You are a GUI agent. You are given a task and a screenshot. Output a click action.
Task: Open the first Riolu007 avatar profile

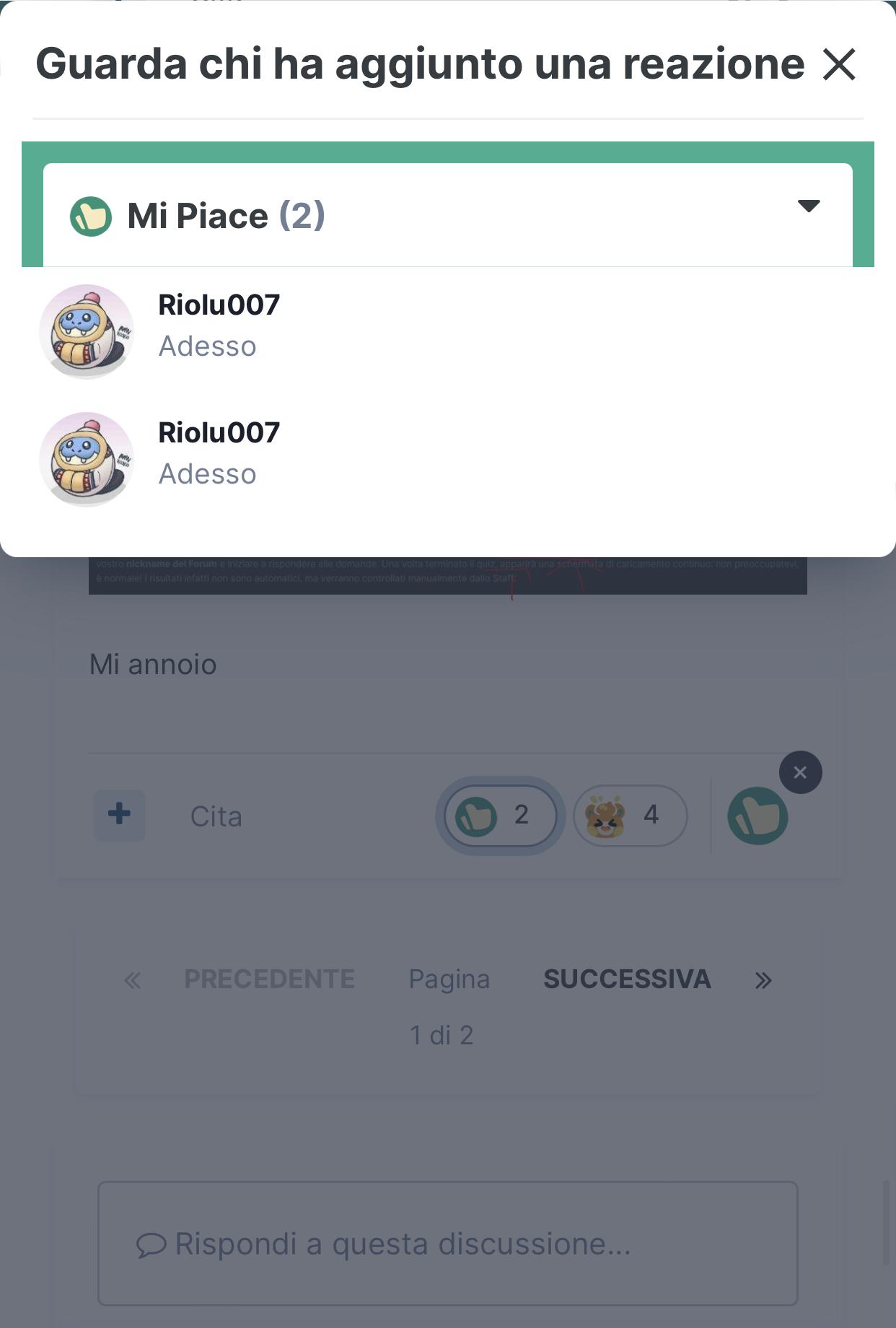click(87, 331)
